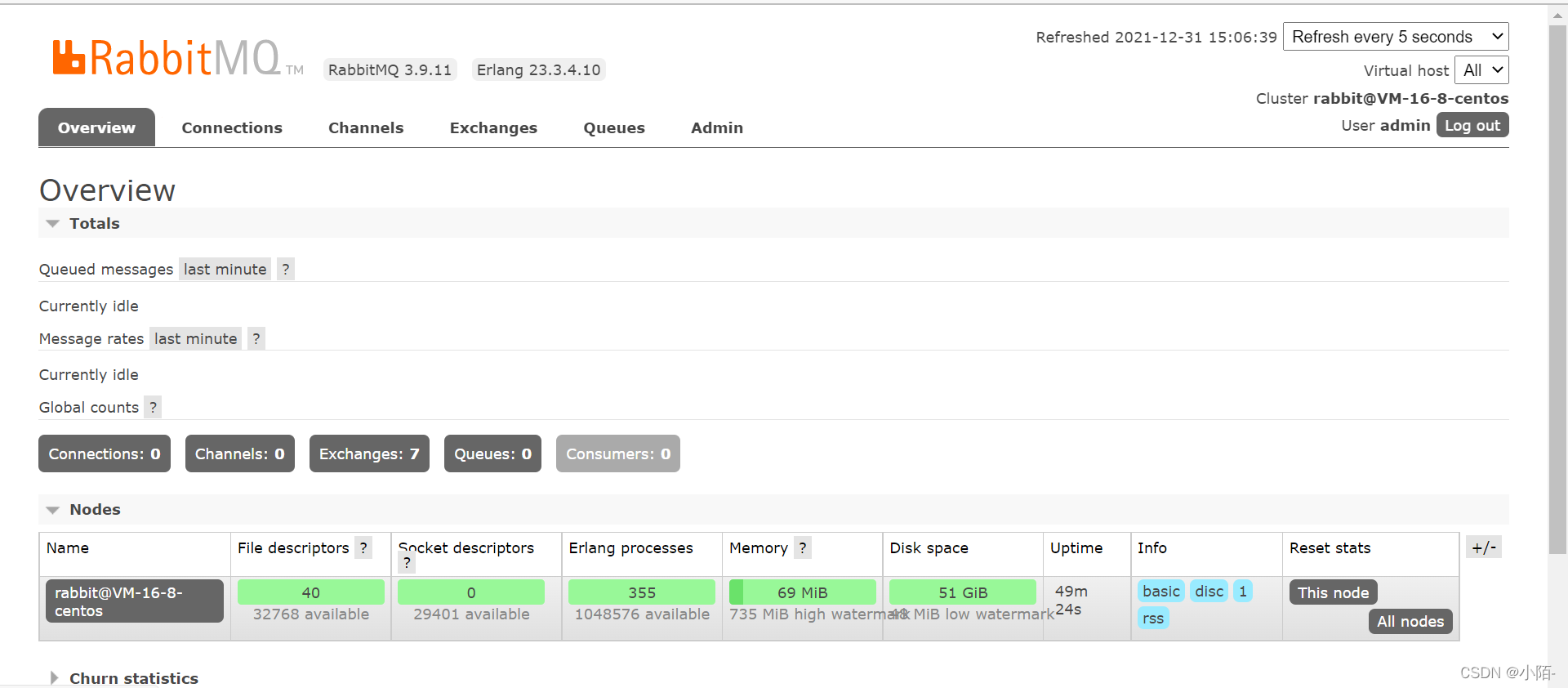Open the Virtual host dropdown
Image resolution: width=1568 pixels, height=688 pixels.
(1481, 70)
